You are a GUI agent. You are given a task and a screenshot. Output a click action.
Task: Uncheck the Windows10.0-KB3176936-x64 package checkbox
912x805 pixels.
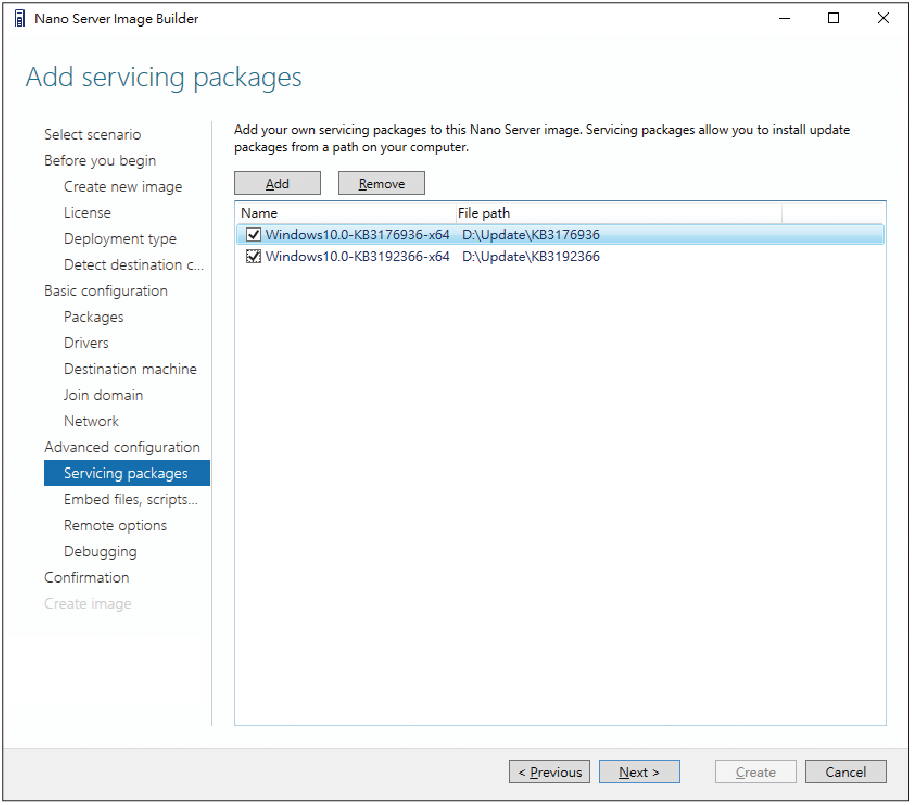(253, 234)
